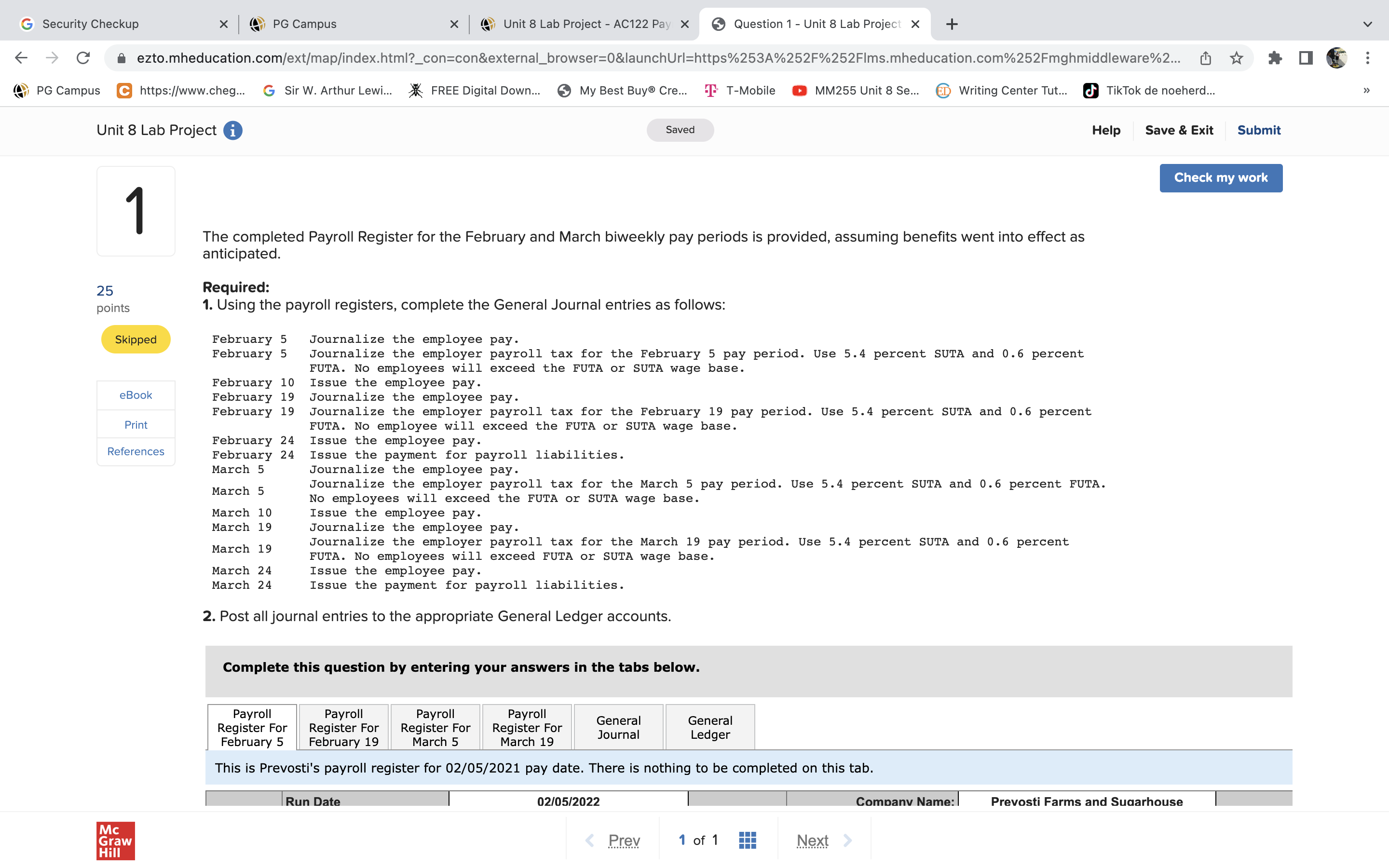Go back with the browser back arrow
This screenshot has height=868, width=1389.
pos(21,58)
